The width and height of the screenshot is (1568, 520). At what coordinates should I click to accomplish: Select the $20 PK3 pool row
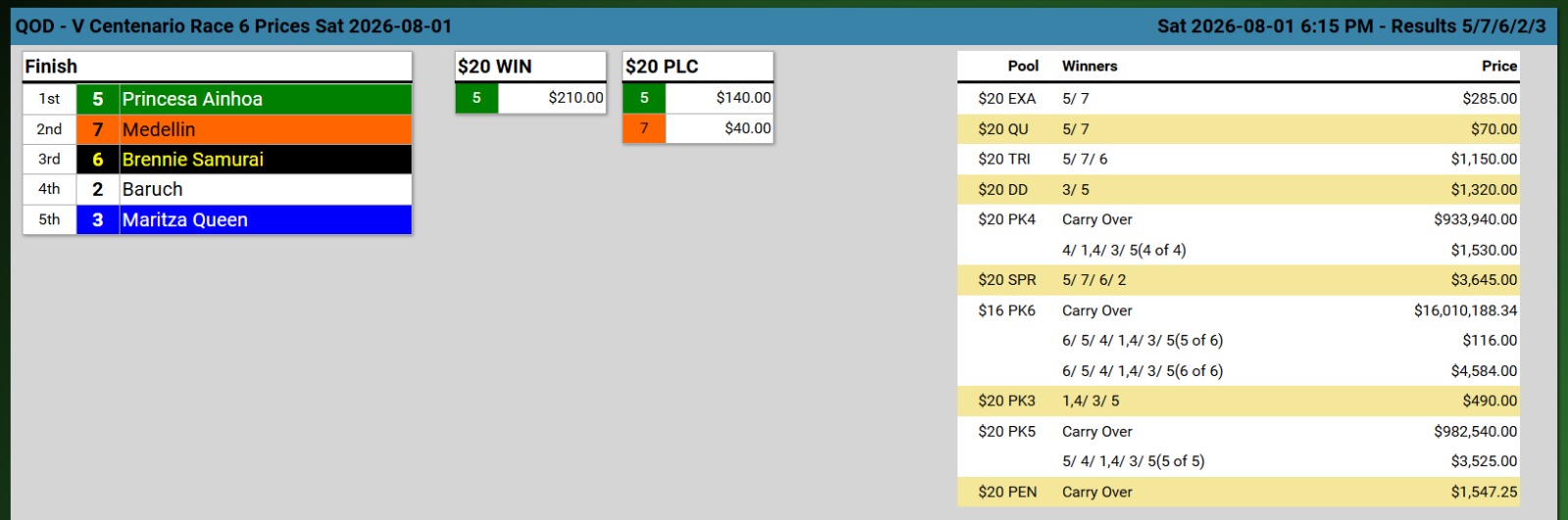coord(1239,401)
